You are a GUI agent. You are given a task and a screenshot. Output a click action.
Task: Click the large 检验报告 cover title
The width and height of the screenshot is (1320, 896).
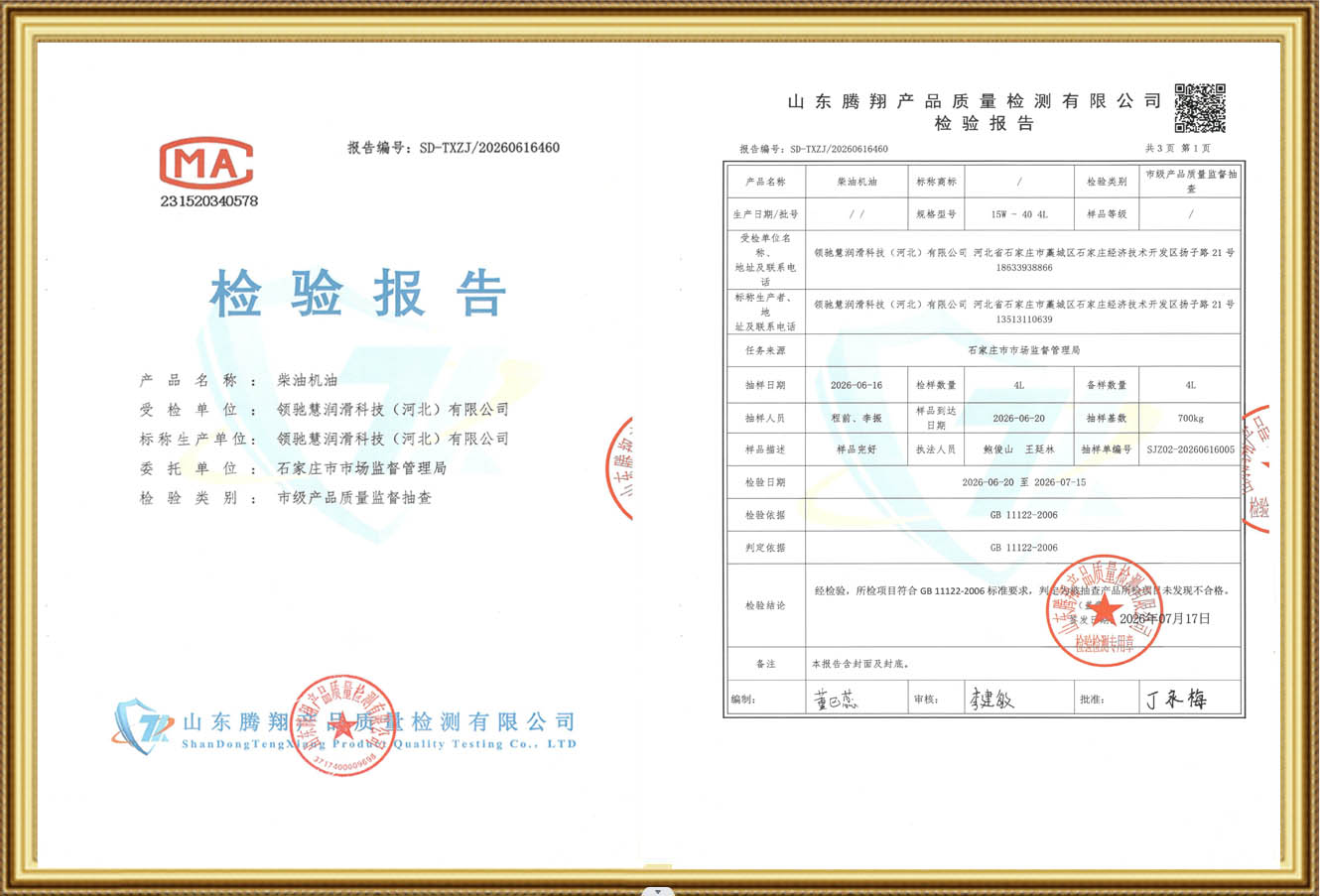coord(358,294)
